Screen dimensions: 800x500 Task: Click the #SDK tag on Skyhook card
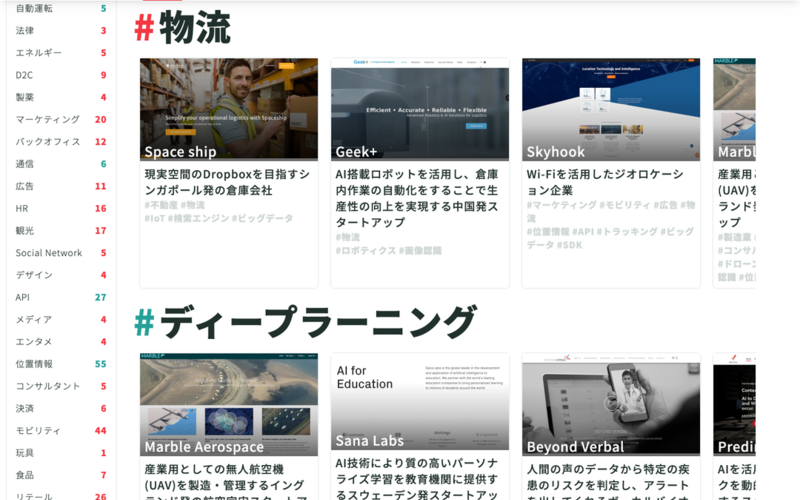(x=569, y=245)
